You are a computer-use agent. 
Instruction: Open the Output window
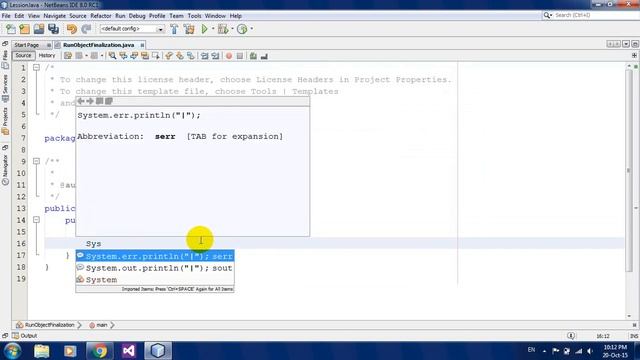24,336
